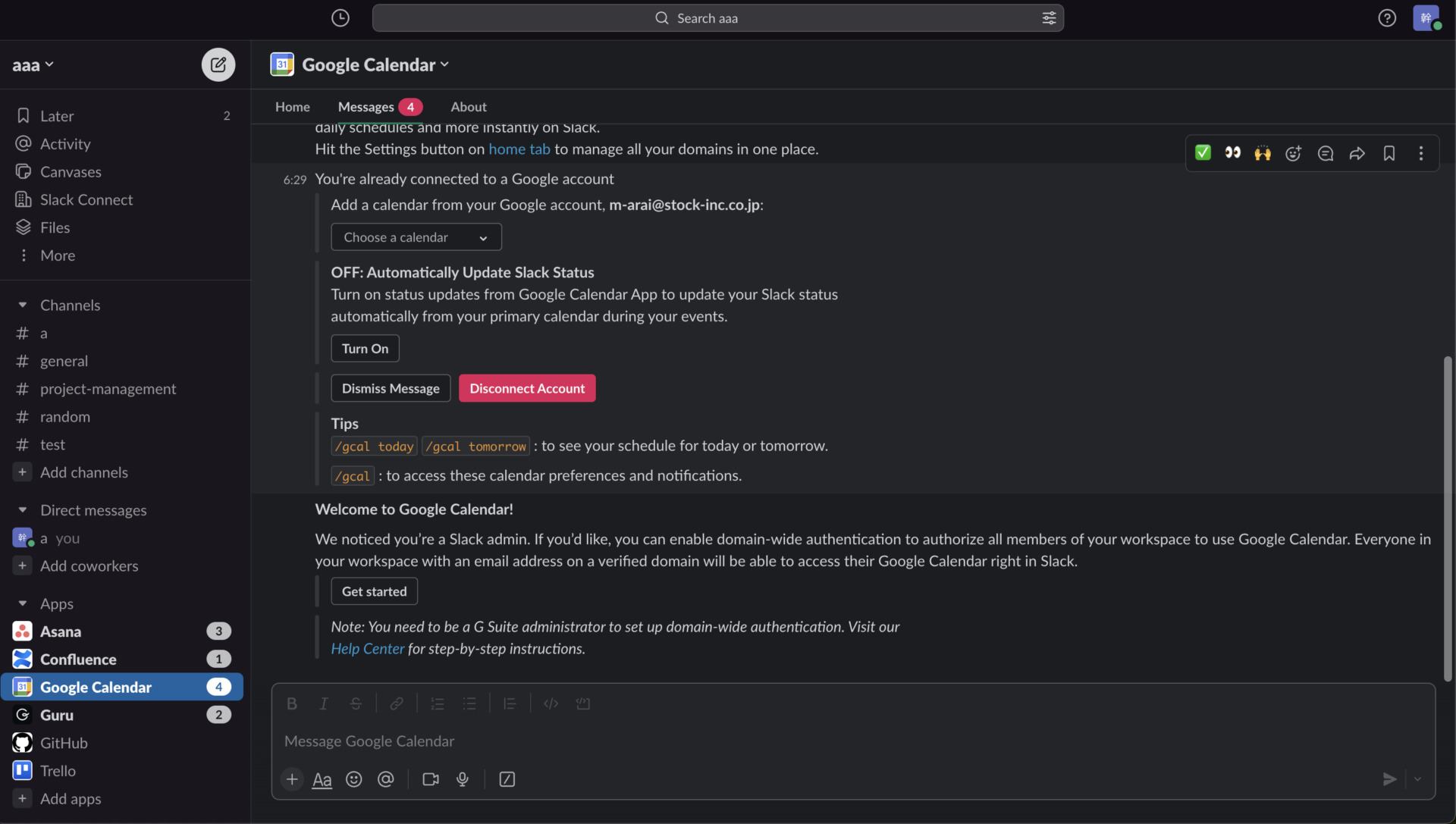1456x824 pixels.
Task: Click the record video clip icon
Action: coord(430,779)
